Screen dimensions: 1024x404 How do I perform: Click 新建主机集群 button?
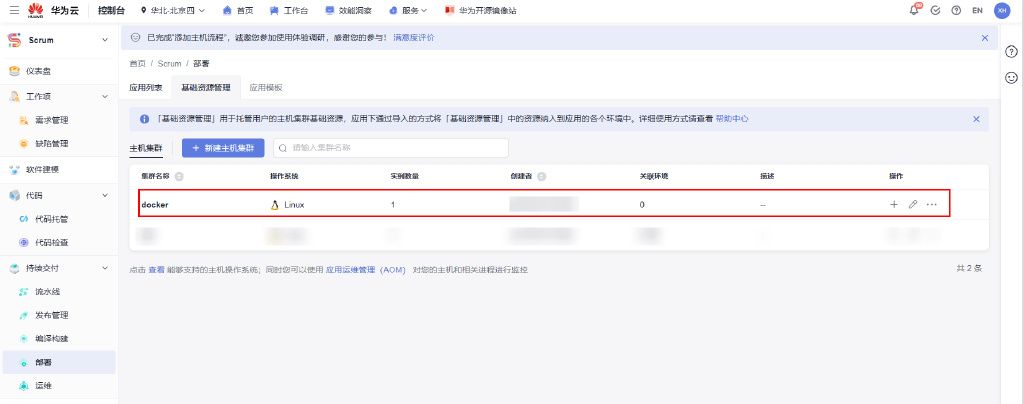[x=223, y=148]
